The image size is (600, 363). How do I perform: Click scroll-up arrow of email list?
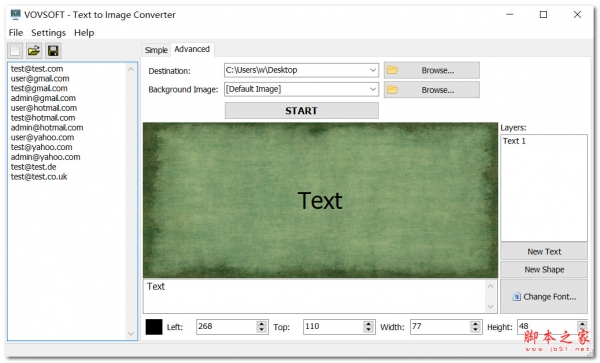click(x=131, y=69)
